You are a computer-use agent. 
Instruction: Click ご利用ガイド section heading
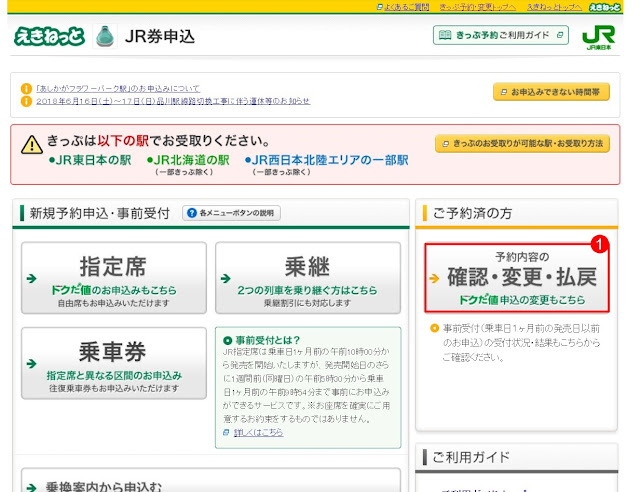[471, 457]
